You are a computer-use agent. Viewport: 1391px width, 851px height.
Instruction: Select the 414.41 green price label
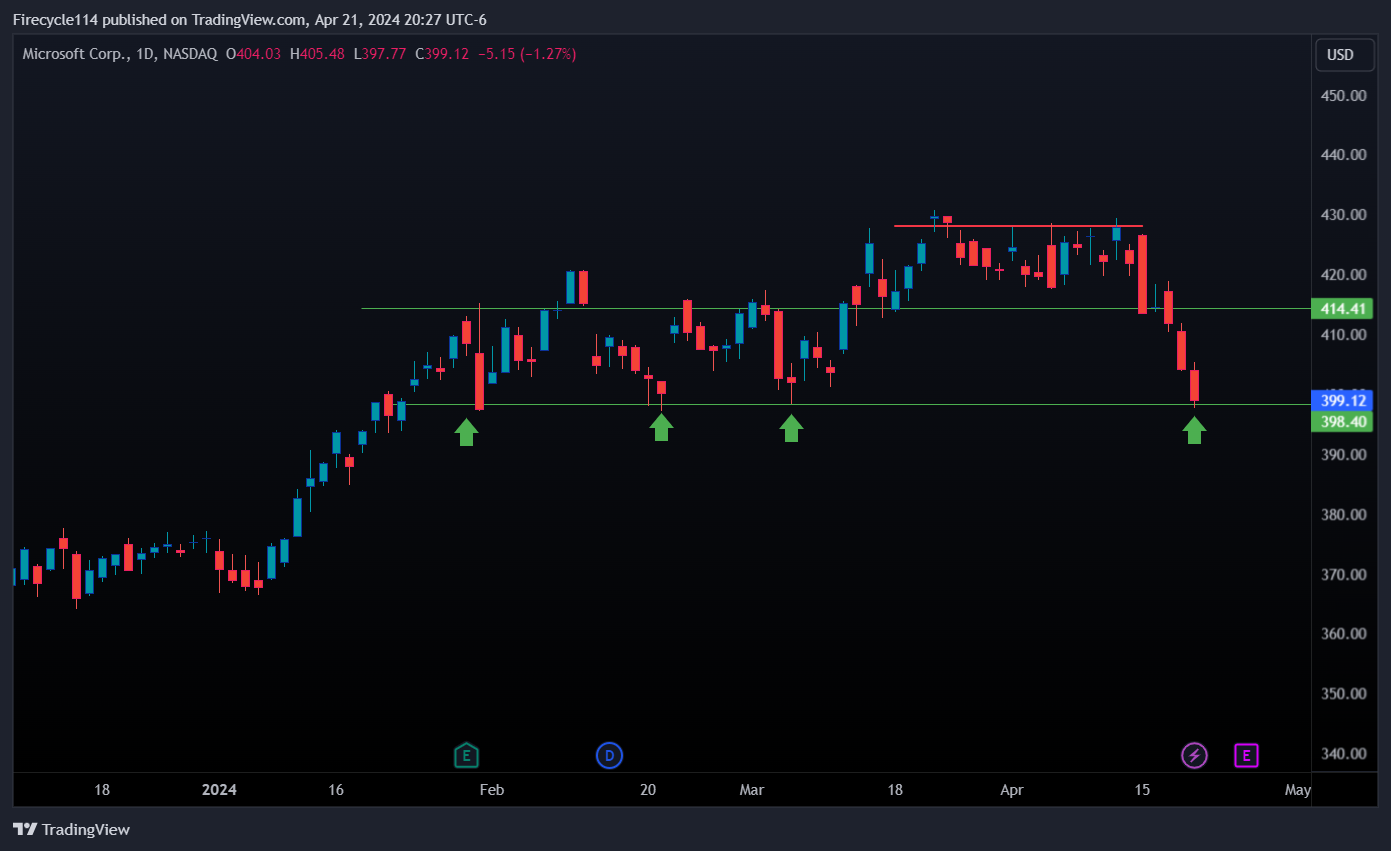point(1341,309)
